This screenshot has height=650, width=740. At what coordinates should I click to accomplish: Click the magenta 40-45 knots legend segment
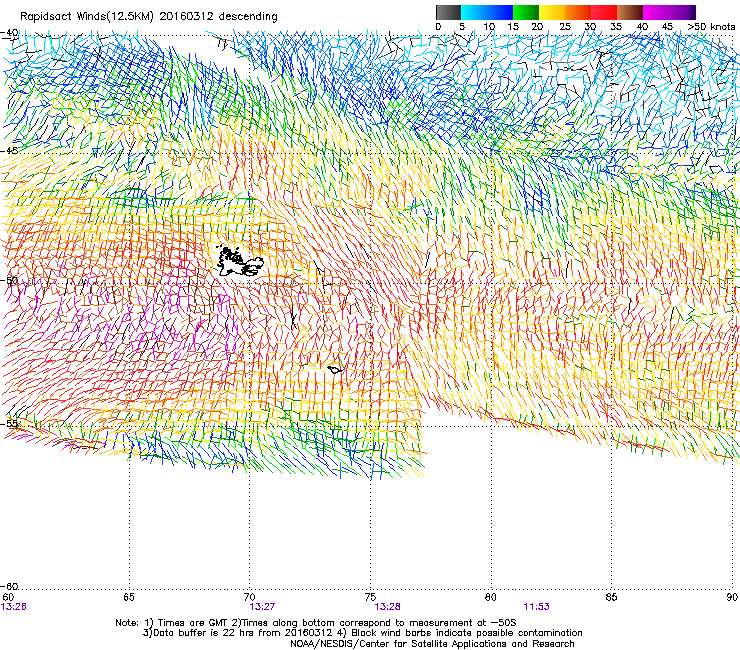(656, 12)
